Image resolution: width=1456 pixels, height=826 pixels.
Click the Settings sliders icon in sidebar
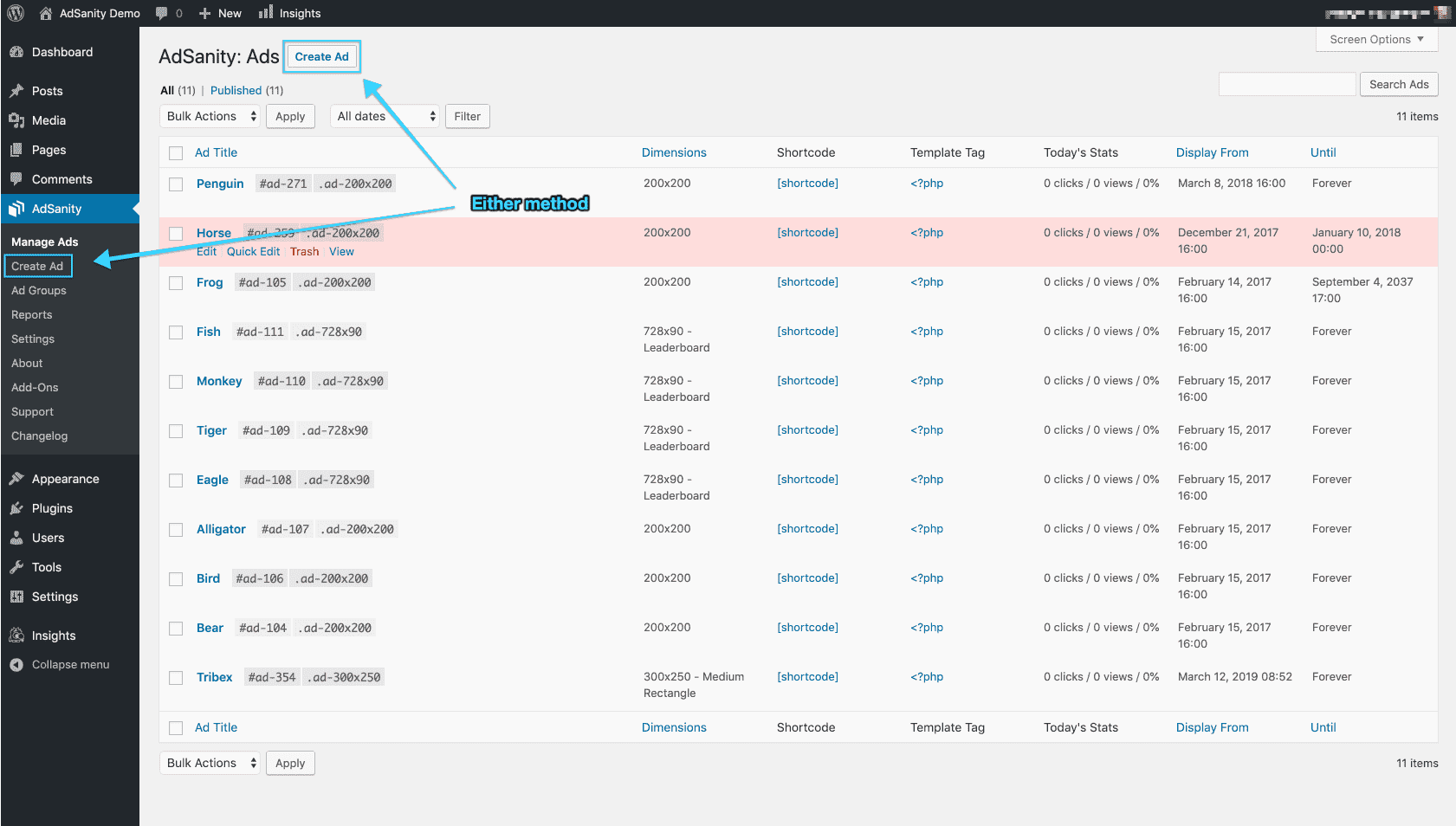point(16,597)
